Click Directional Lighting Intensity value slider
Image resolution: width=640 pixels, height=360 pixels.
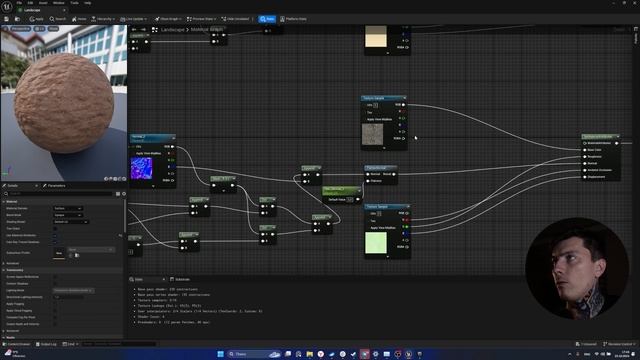[x=68, y=297]
